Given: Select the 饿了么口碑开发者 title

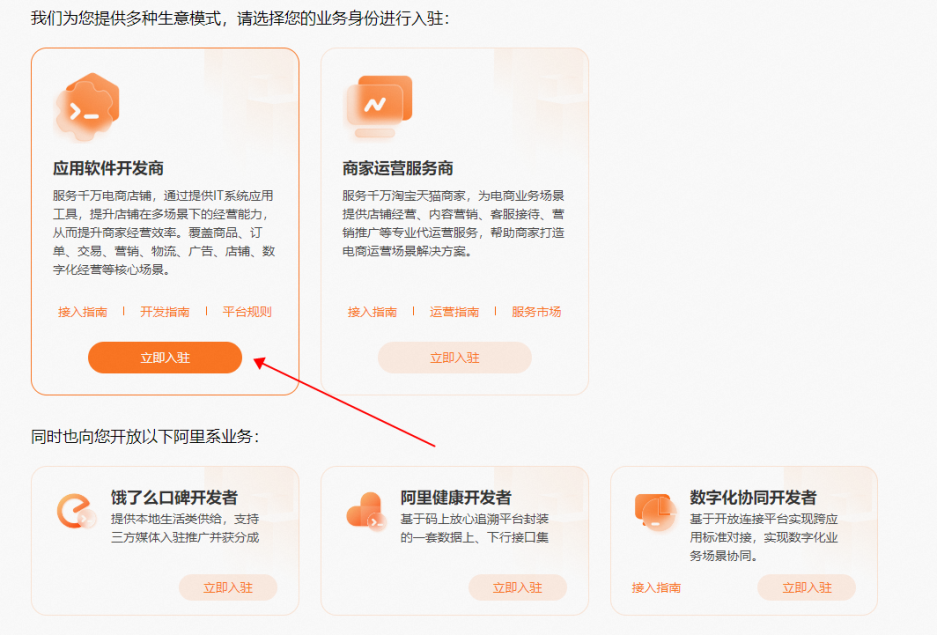Looking at the screenshot, I should pos(174,497).
